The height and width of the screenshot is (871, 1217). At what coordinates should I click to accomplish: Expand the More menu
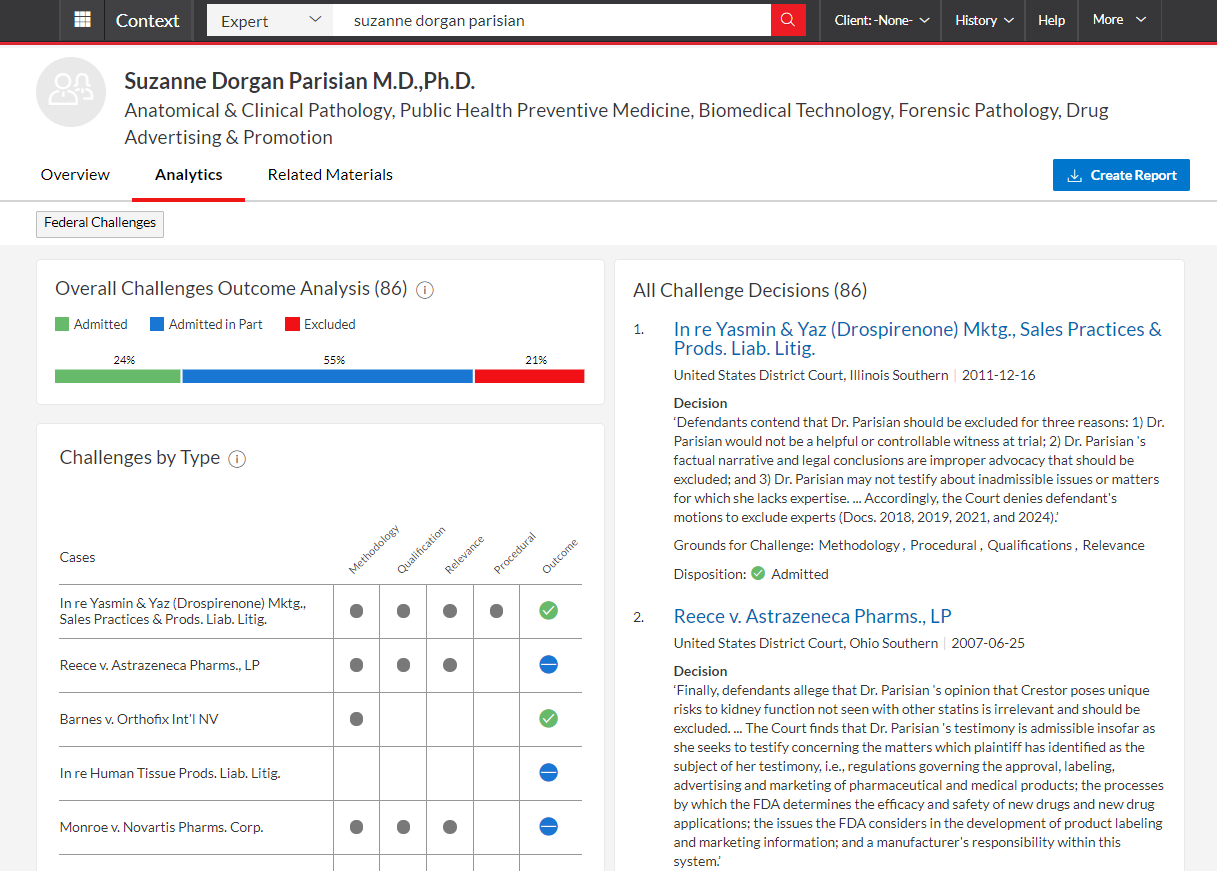[1119, 20]
